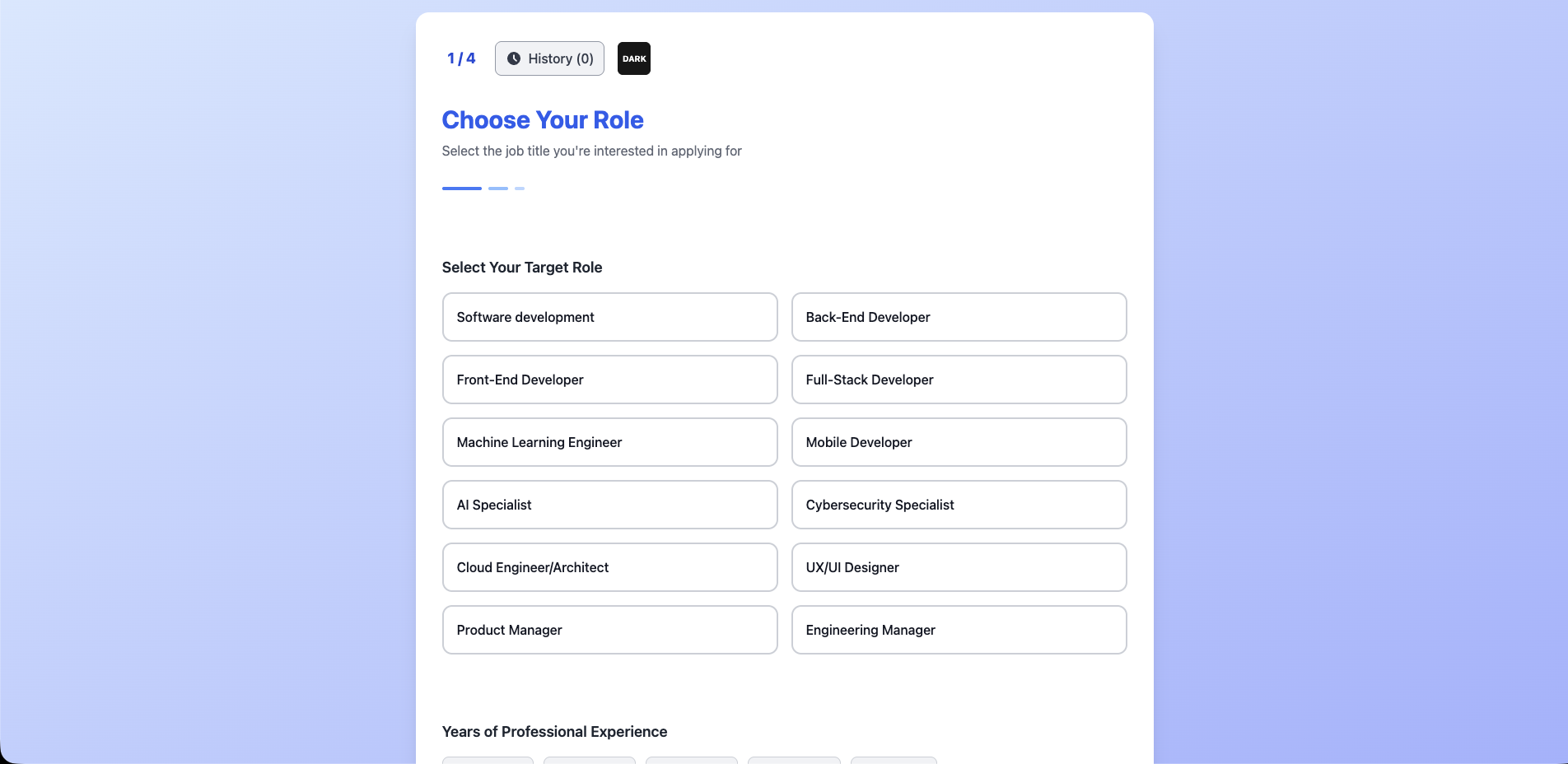Pick the Engineering Manager option
Screen dimensions: 1568x764
pyautogui.click(x=958, y=630)
